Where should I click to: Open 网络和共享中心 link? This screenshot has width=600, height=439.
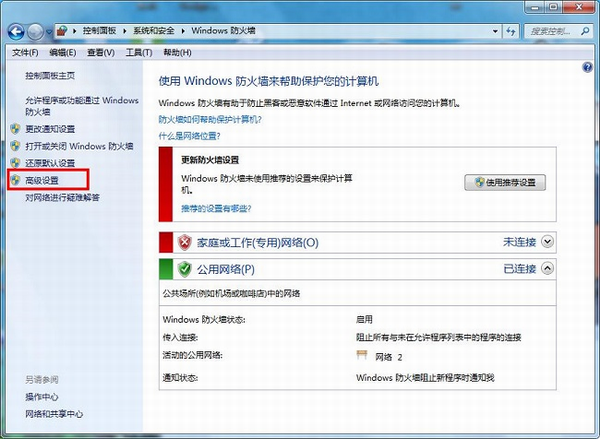(x=54, y=414)
